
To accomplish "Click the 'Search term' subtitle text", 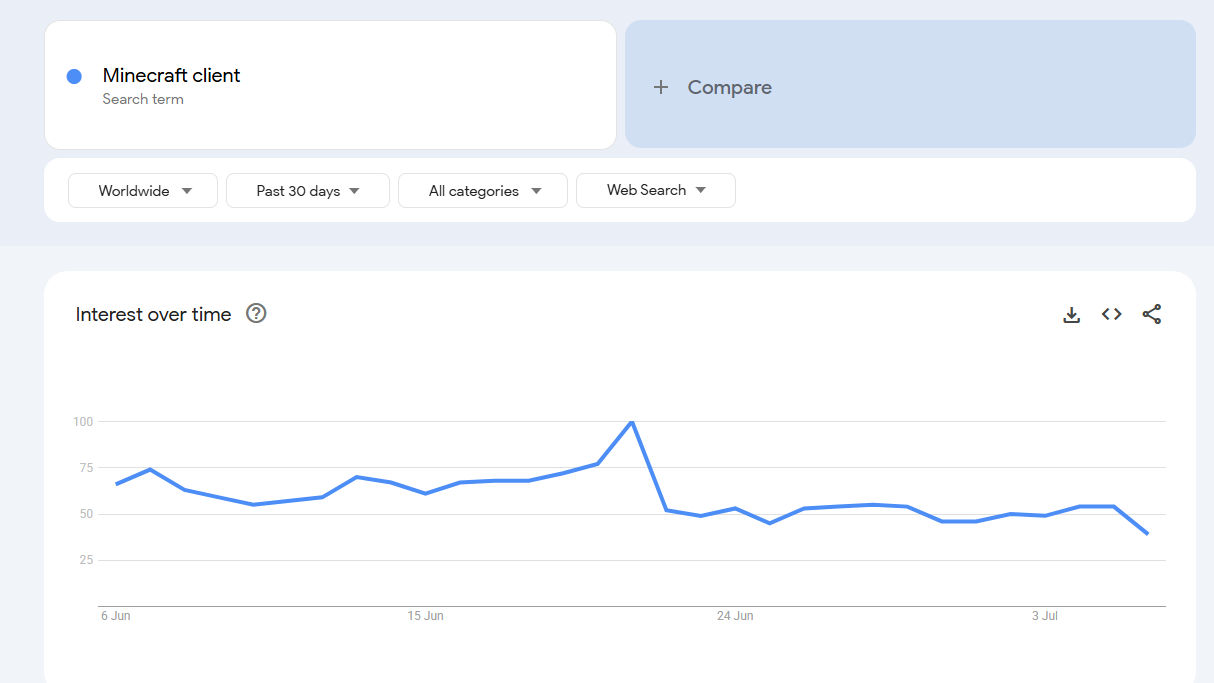I will [143, 99].
